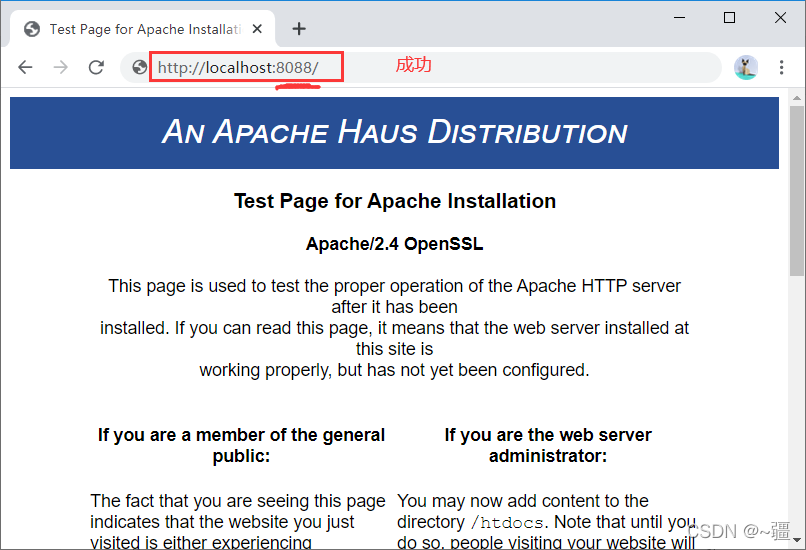The image size is (806, 550).
Task: Click the general public column heading
Action: click(x=241, y=445)
